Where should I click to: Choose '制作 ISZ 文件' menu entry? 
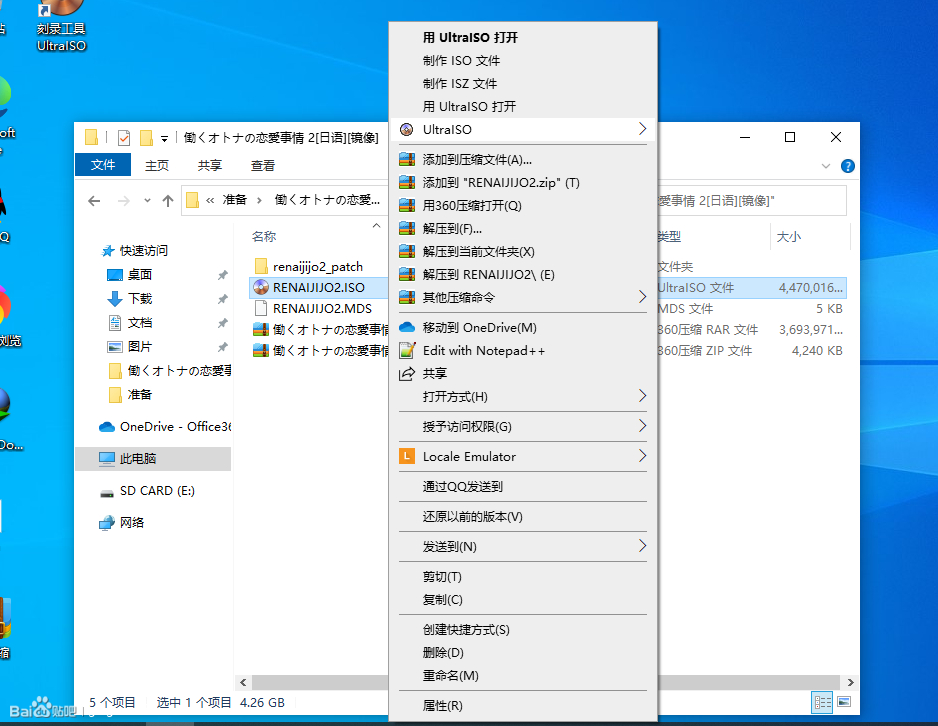523,84
